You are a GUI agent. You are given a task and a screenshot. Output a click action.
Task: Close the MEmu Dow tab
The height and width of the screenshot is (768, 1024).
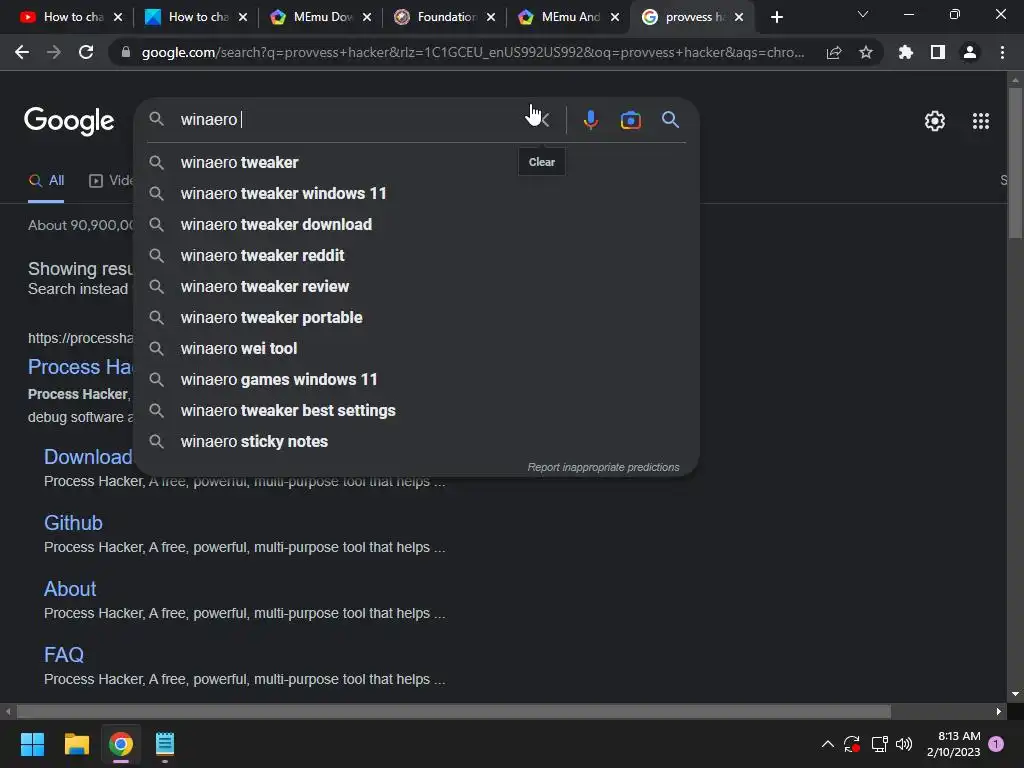(366, 18)
